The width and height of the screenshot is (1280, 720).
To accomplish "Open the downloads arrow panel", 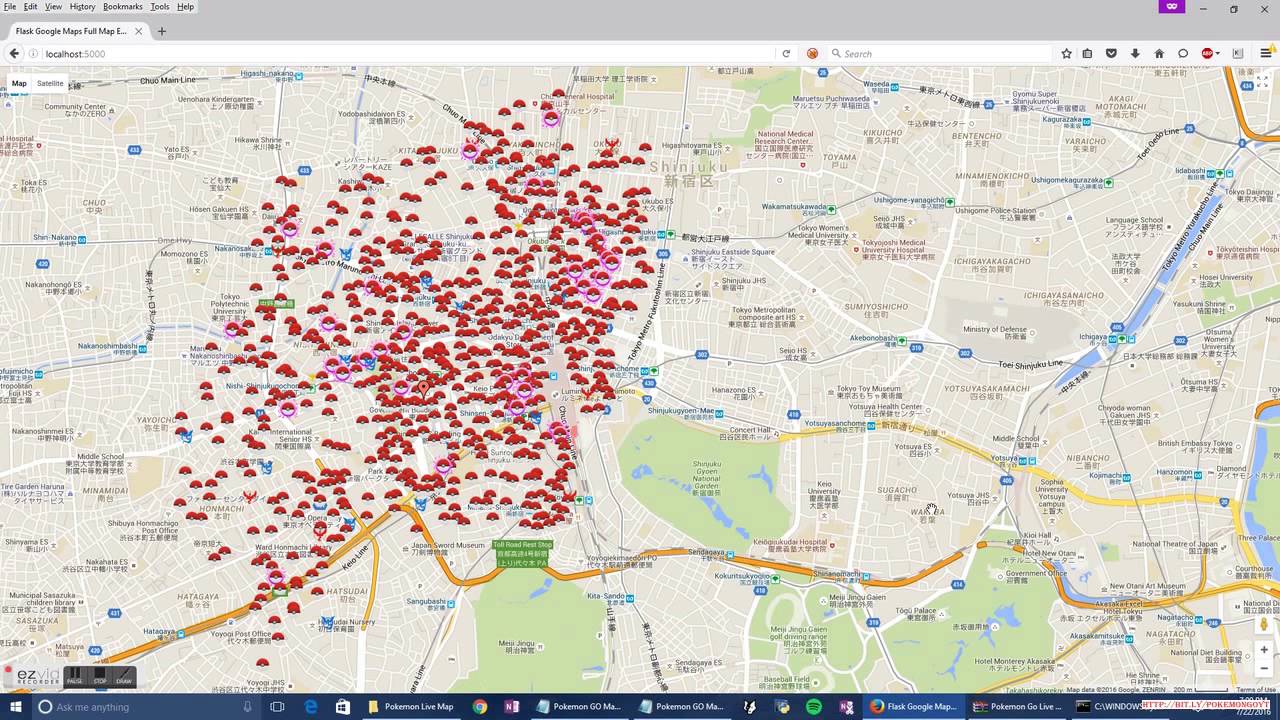I will pos(1135,53).
